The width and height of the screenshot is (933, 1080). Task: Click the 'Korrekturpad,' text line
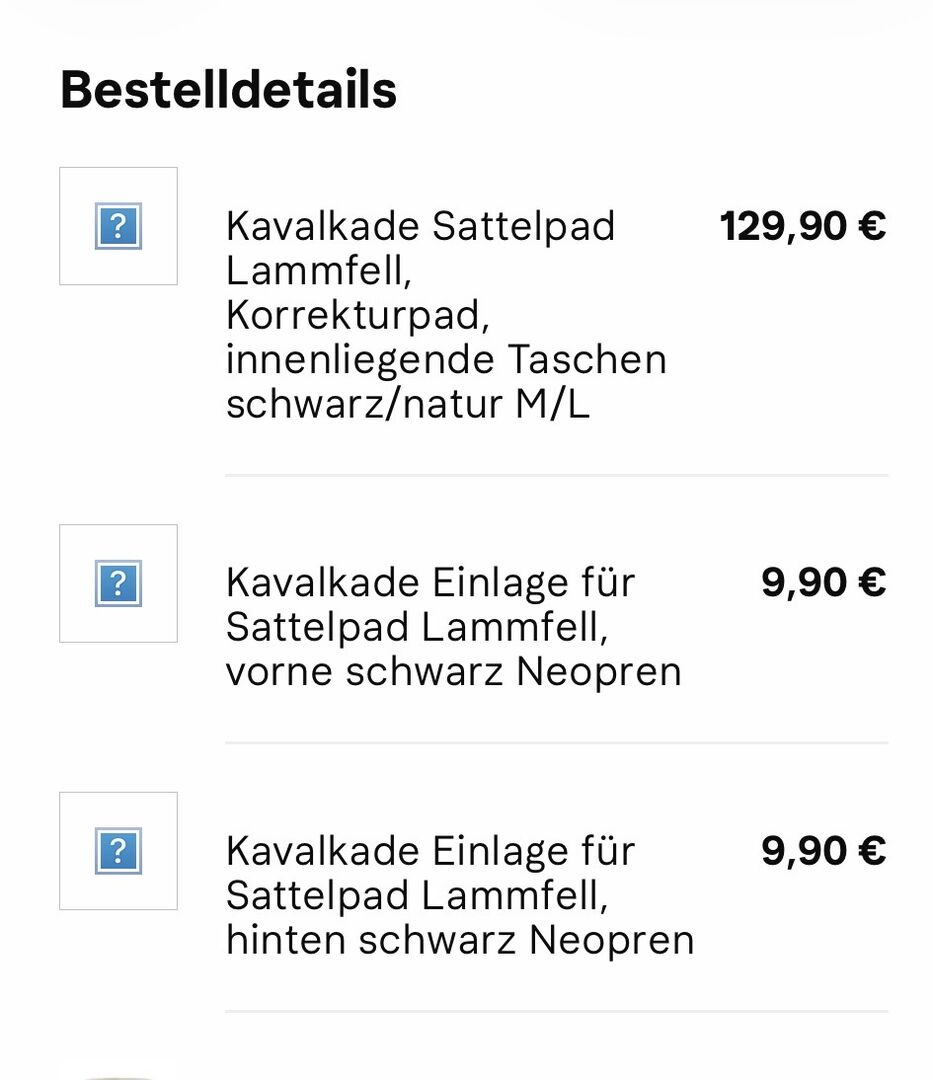(x=357, y=315)
